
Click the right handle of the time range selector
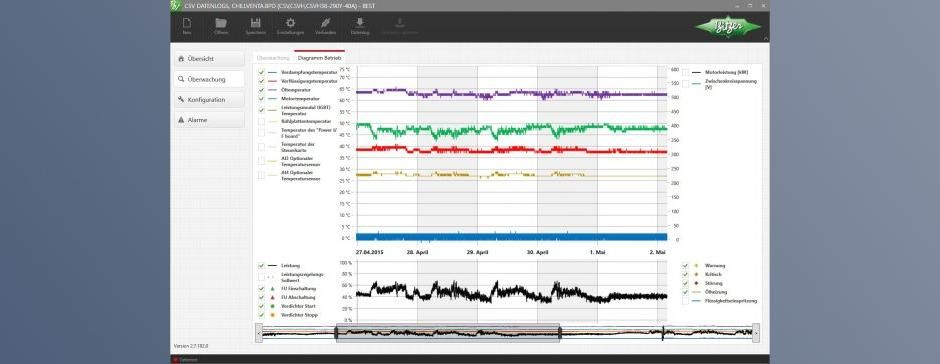[x=559, y=333]
